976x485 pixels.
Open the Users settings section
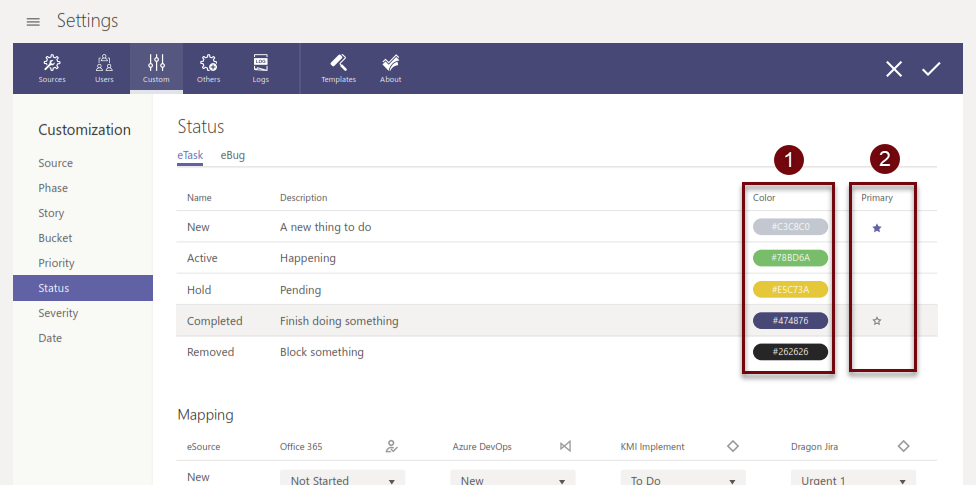(x=104, y=68)
